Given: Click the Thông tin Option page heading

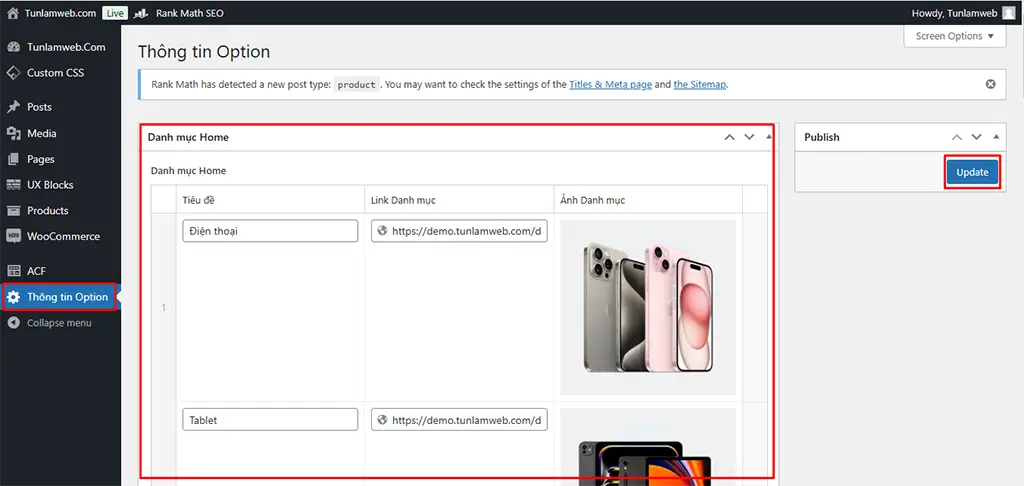Looking at the screenshot, I should point(204,52).
